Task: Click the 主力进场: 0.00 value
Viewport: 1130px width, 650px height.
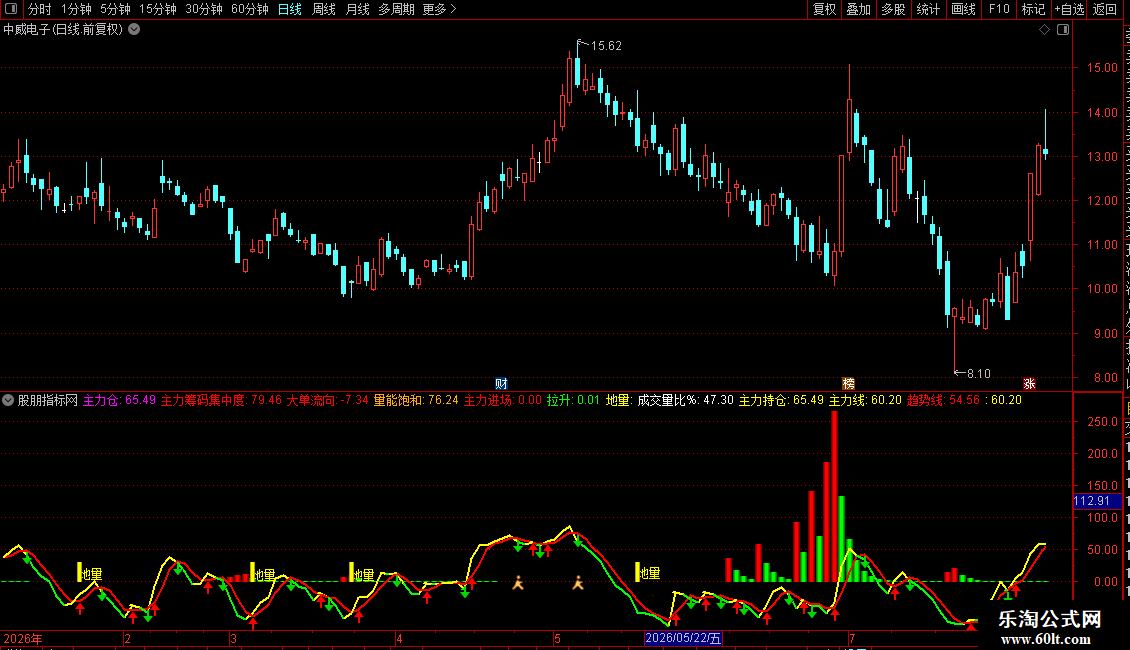Action: (502, 400)
